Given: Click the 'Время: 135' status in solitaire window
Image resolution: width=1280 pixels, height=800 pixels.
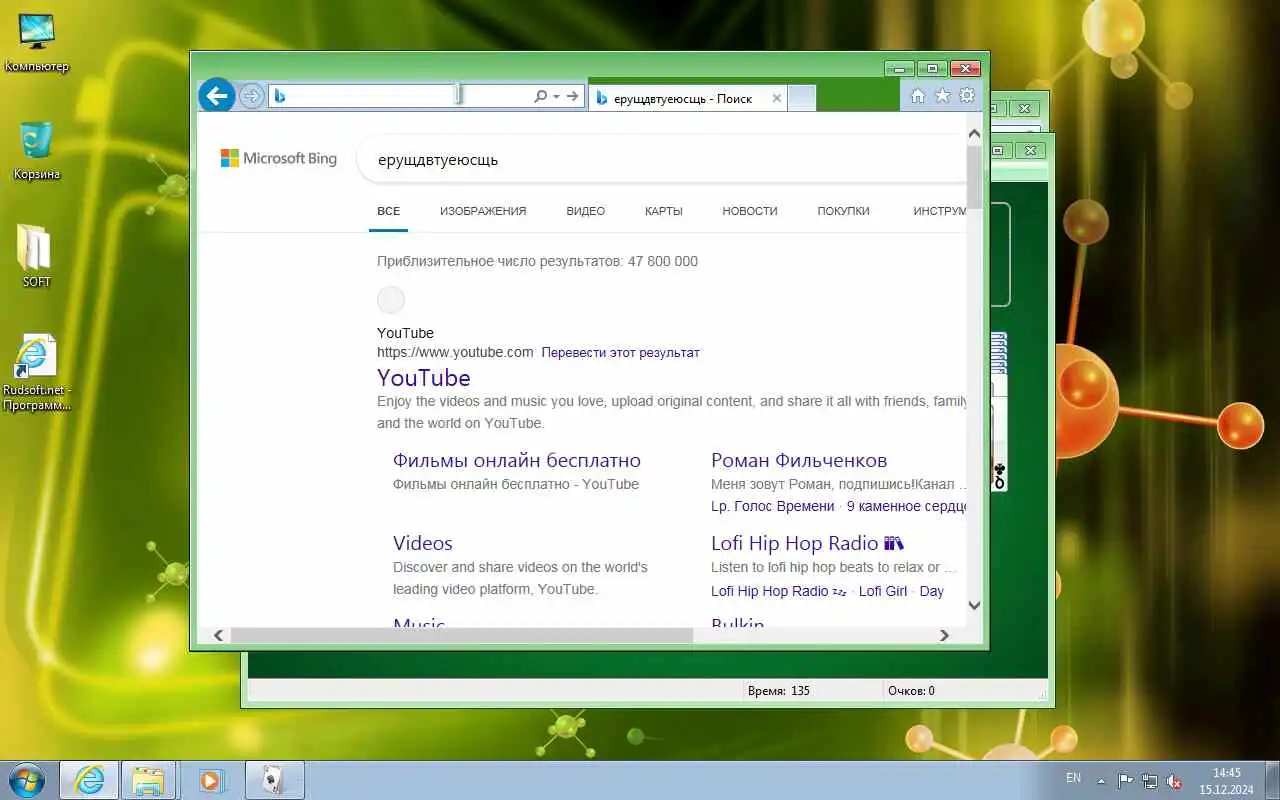Looking at the screenshot, I should [779, 691].
